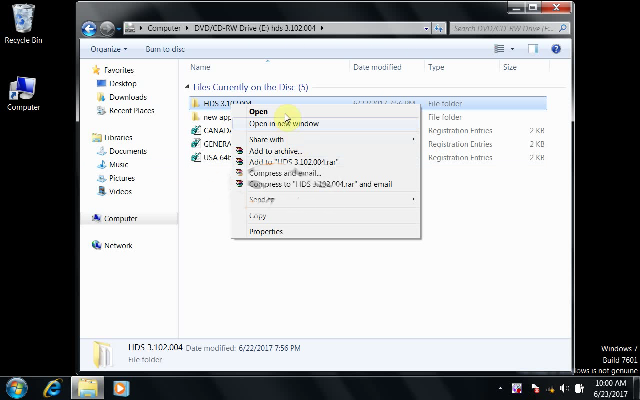Choose Open in new window
The image size is (640, 400).
click(x=325, y=124)
